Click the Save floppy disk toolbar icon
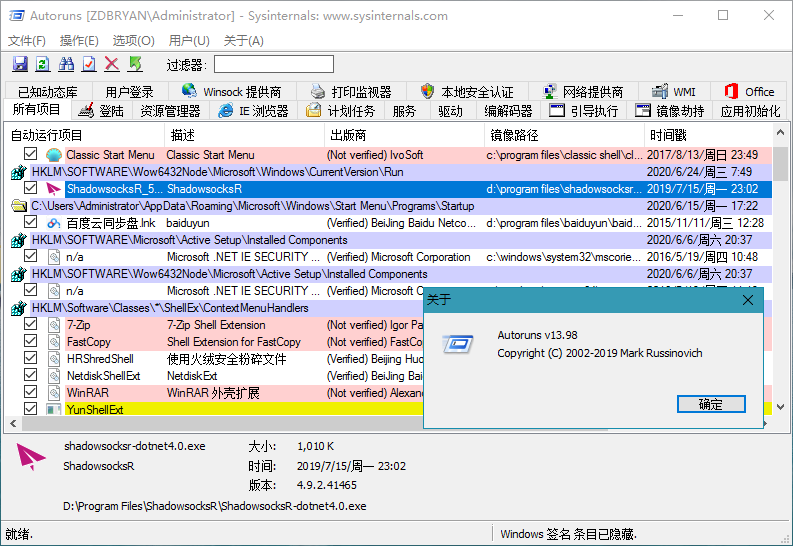Viewport: 793px width, 546px height. point(19,64)
